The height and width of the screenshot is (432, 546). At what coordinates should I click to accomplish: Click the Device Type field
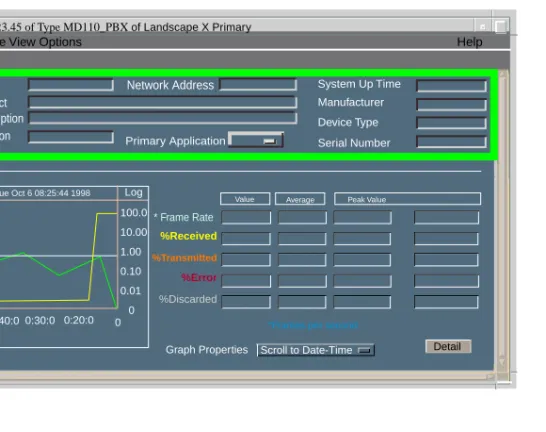[452, 123]
